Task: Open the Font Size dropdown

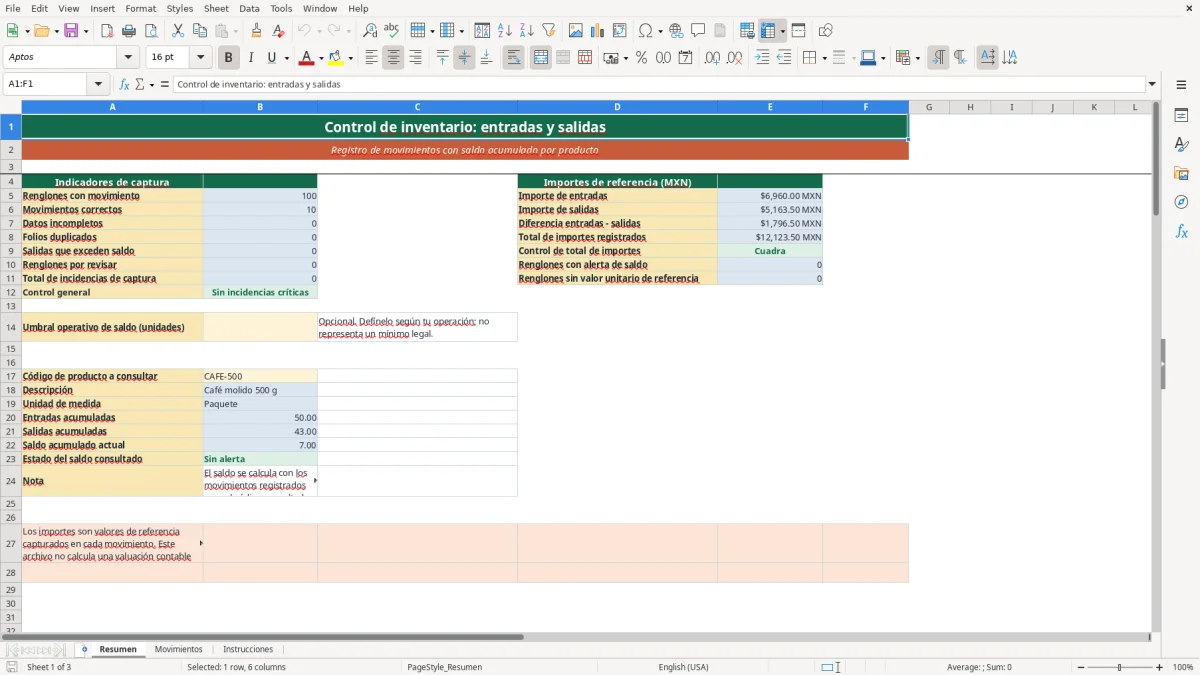Action: tap(201, 58)
